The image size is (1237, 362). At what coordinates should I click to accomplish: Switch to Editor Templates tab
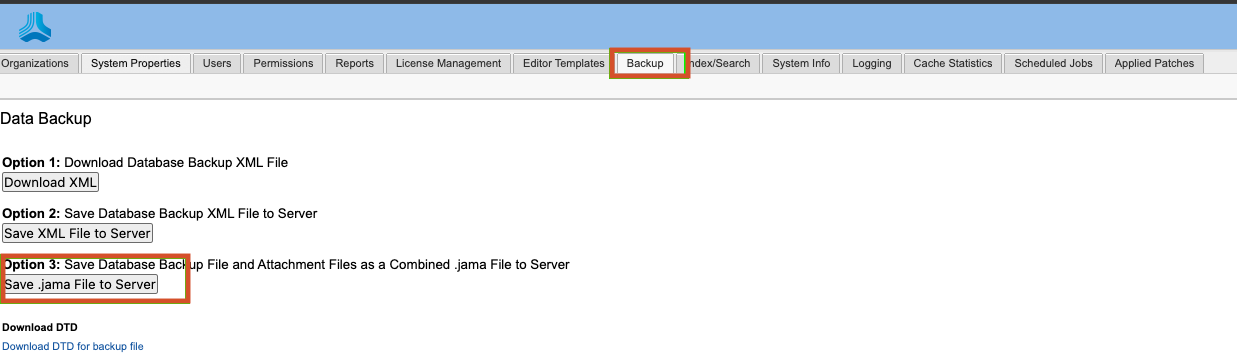point(564,63)
